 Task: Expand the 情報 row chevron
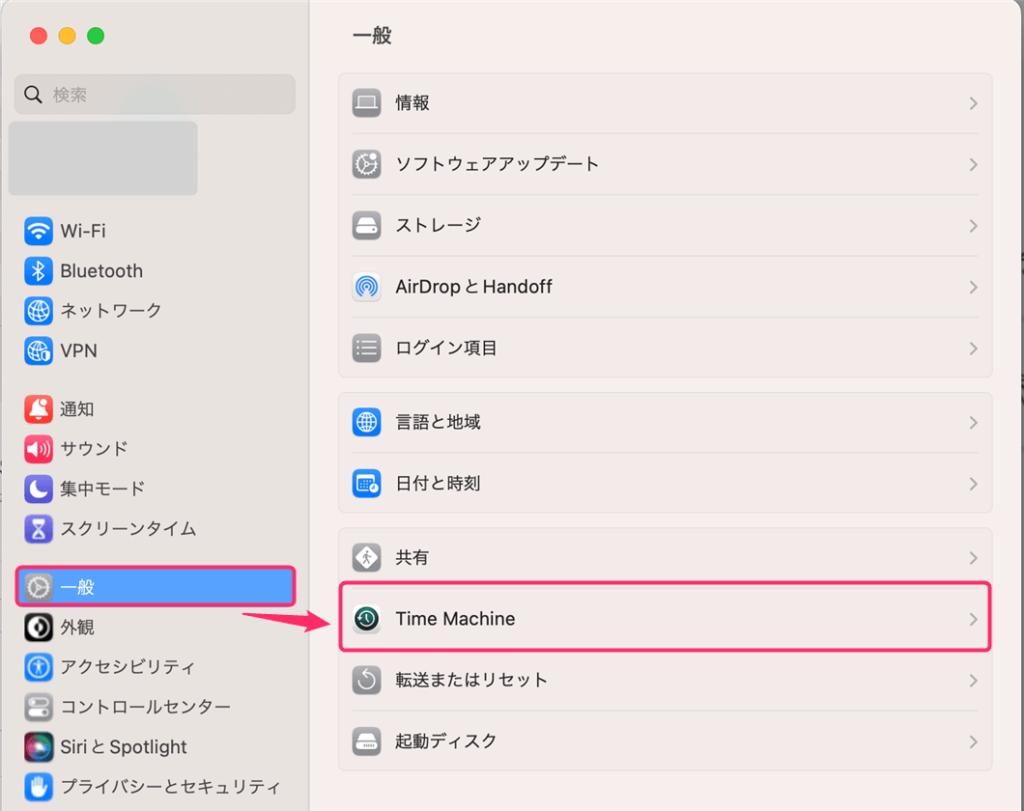(x=971, y=103)
